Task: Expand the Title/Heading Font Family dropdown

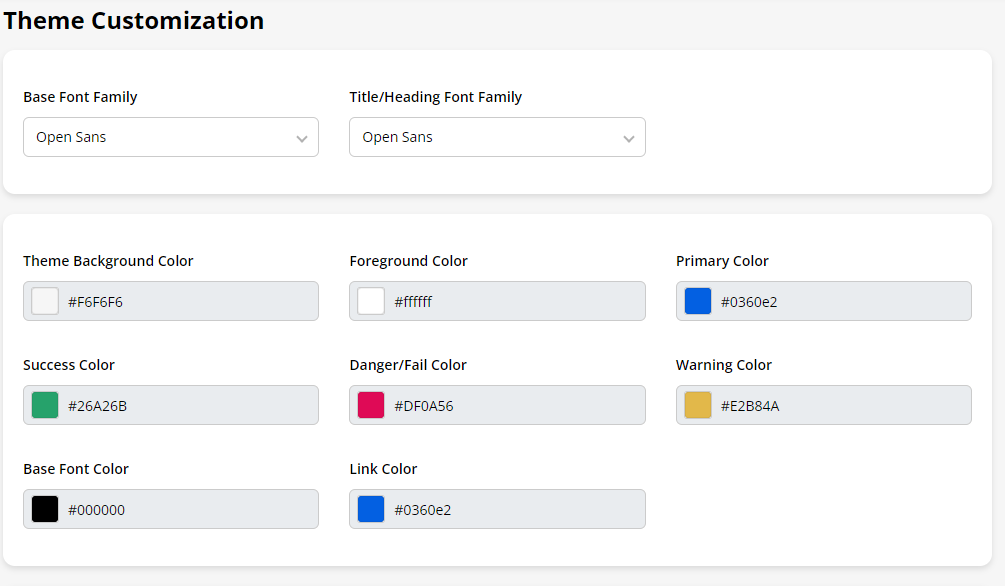Action: (x=497, y=137)
